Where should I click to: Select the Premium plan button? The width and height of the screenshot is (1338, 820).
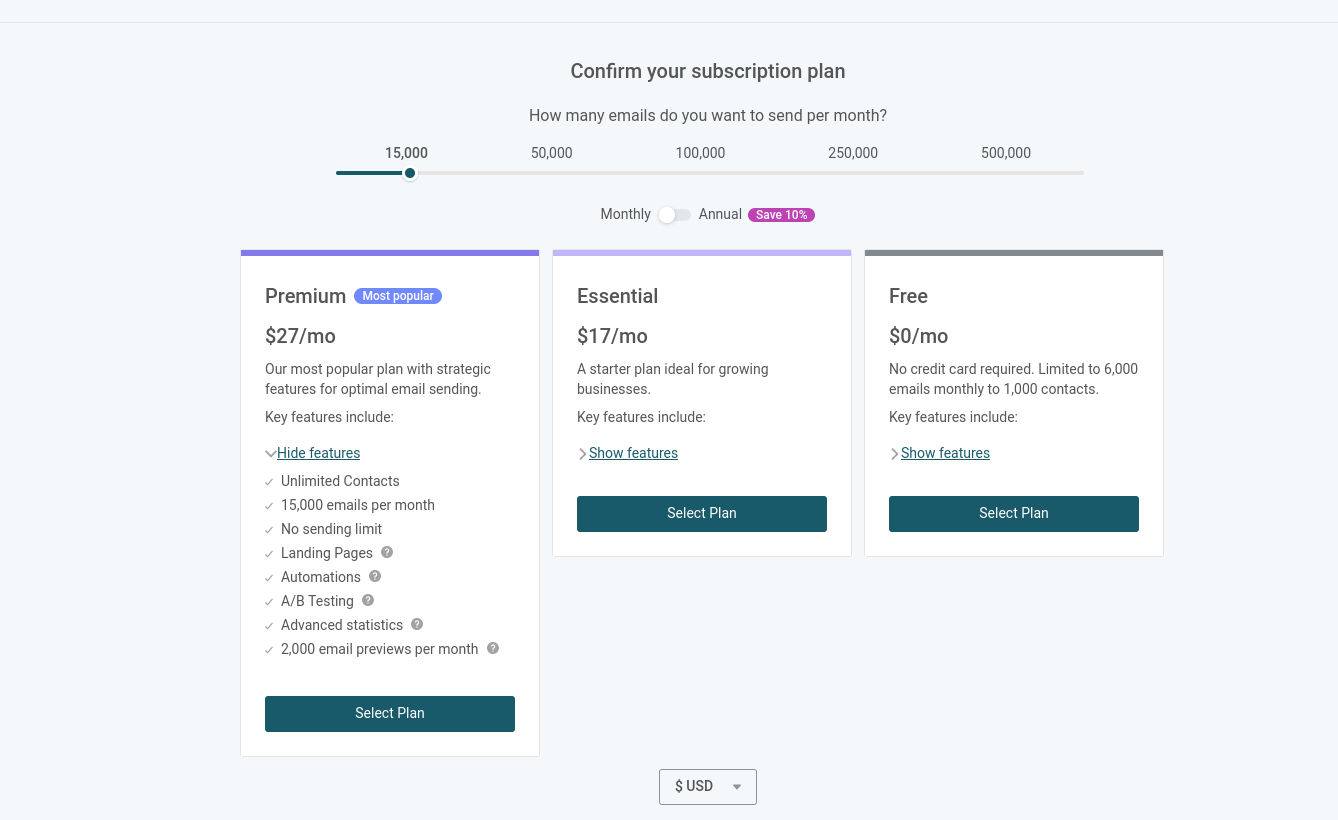click(390, 713)
